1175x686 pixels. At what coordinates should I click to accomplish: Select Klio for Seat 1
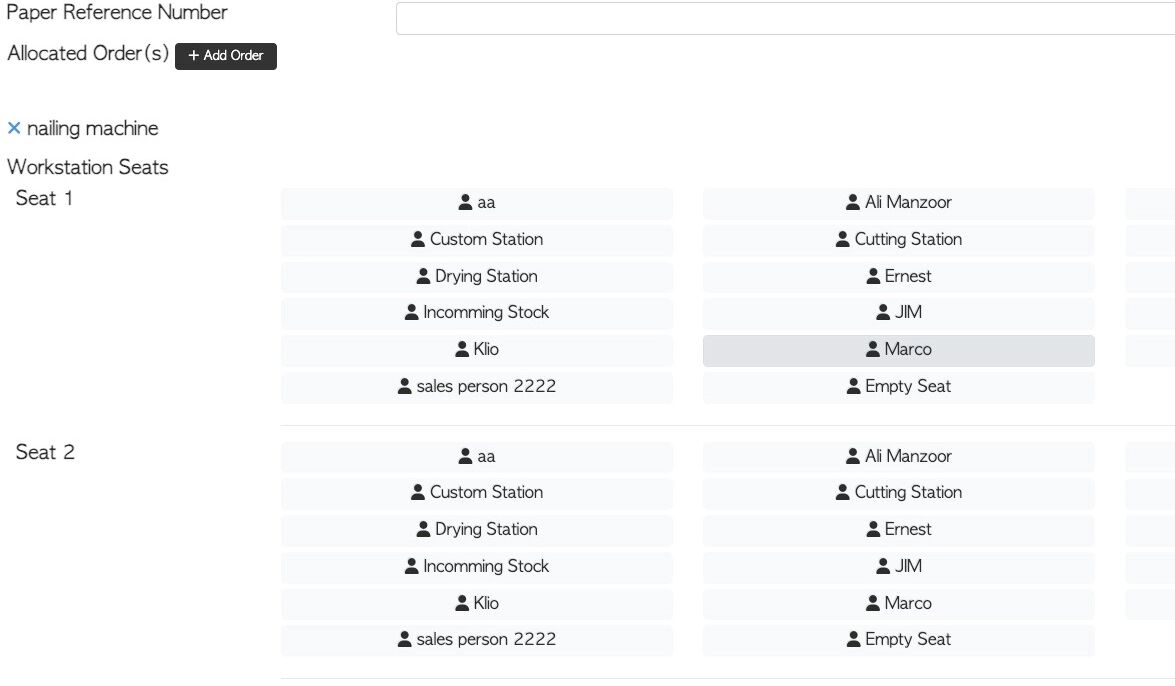pyautogui.click(x=476, y=350)
